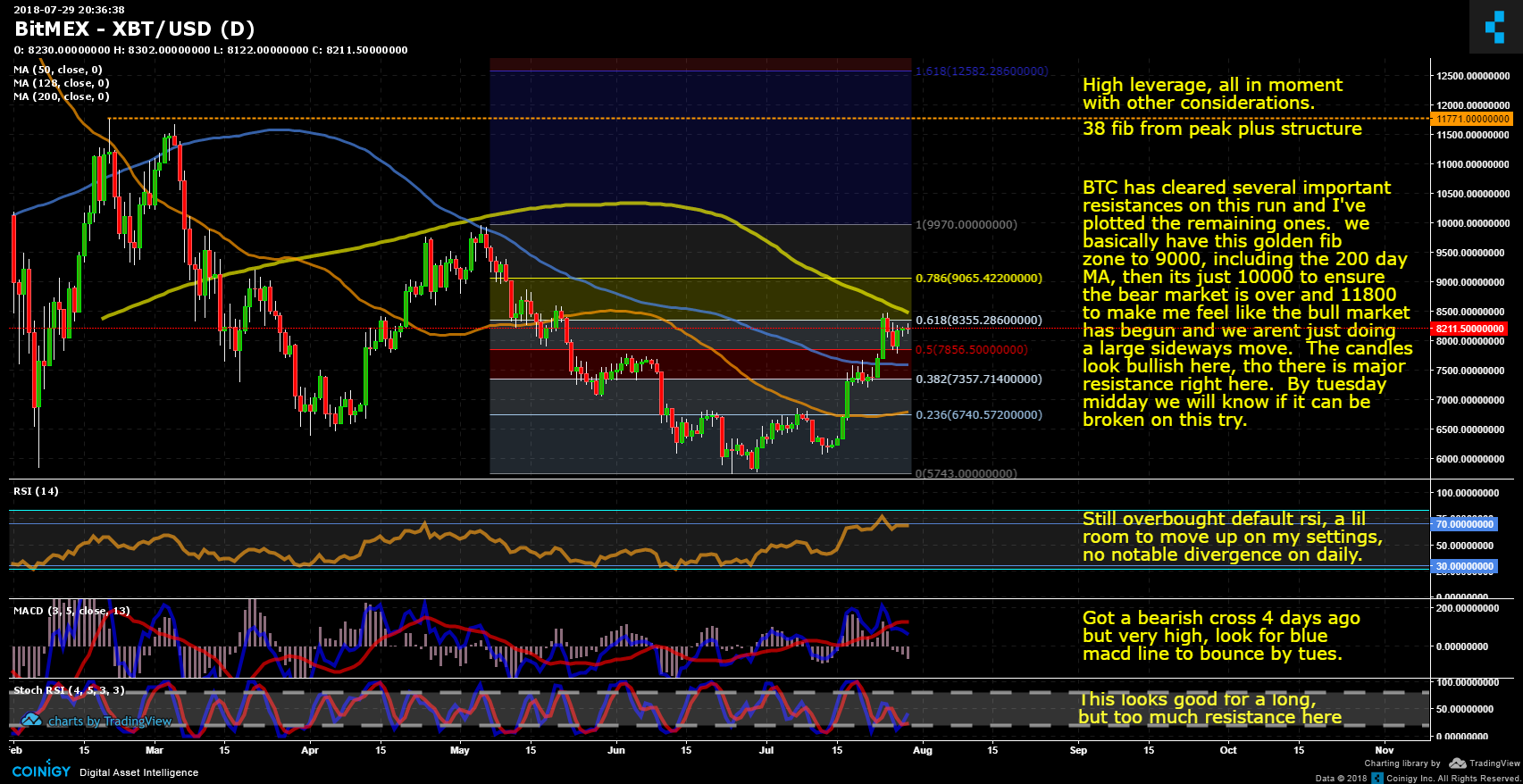Select the BitMEX - XBT/USD (D) chart title

tap(135, 29)
